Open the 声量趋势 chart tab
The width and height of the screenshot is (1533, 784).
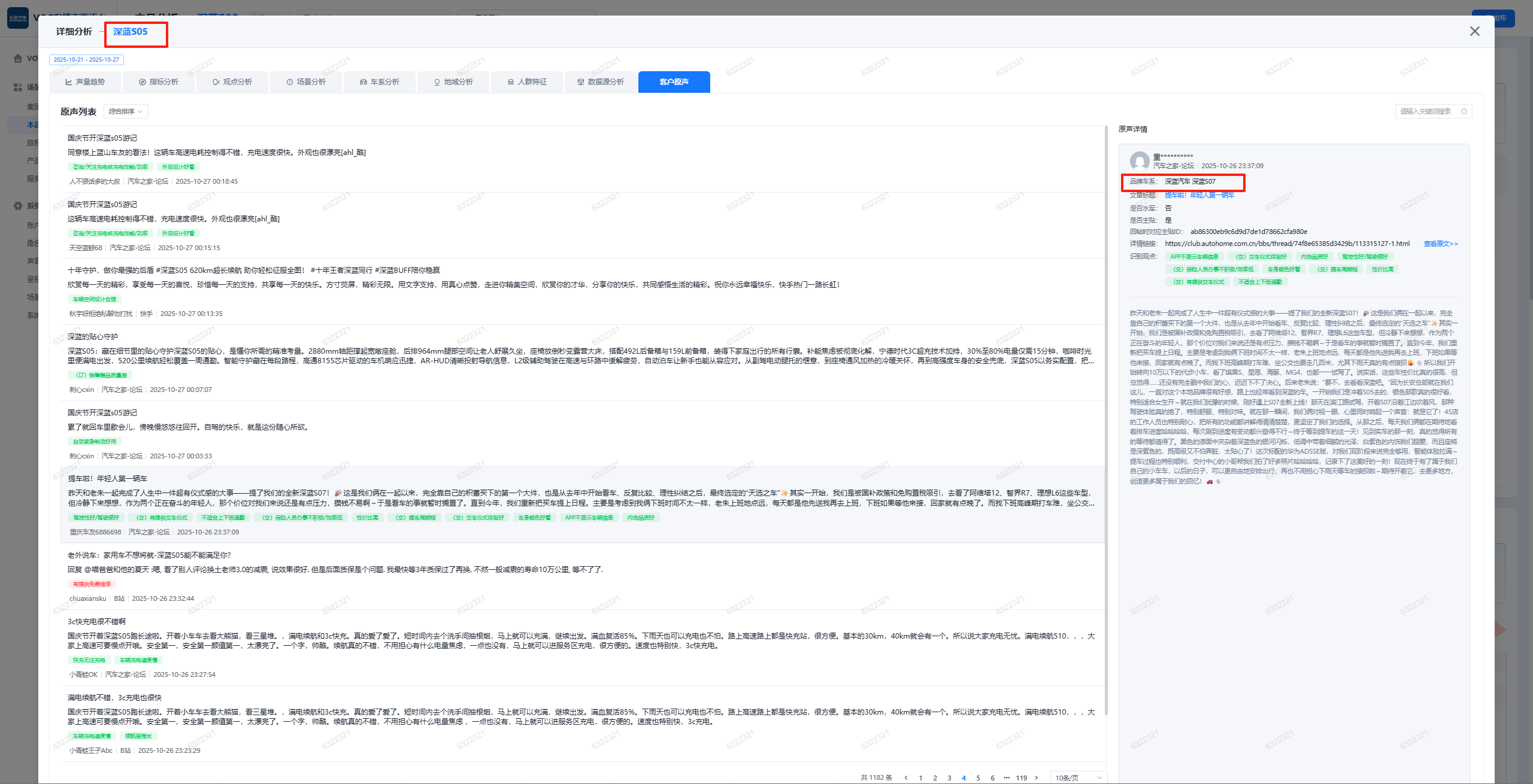pyautogui.click(x=85, y=82)
